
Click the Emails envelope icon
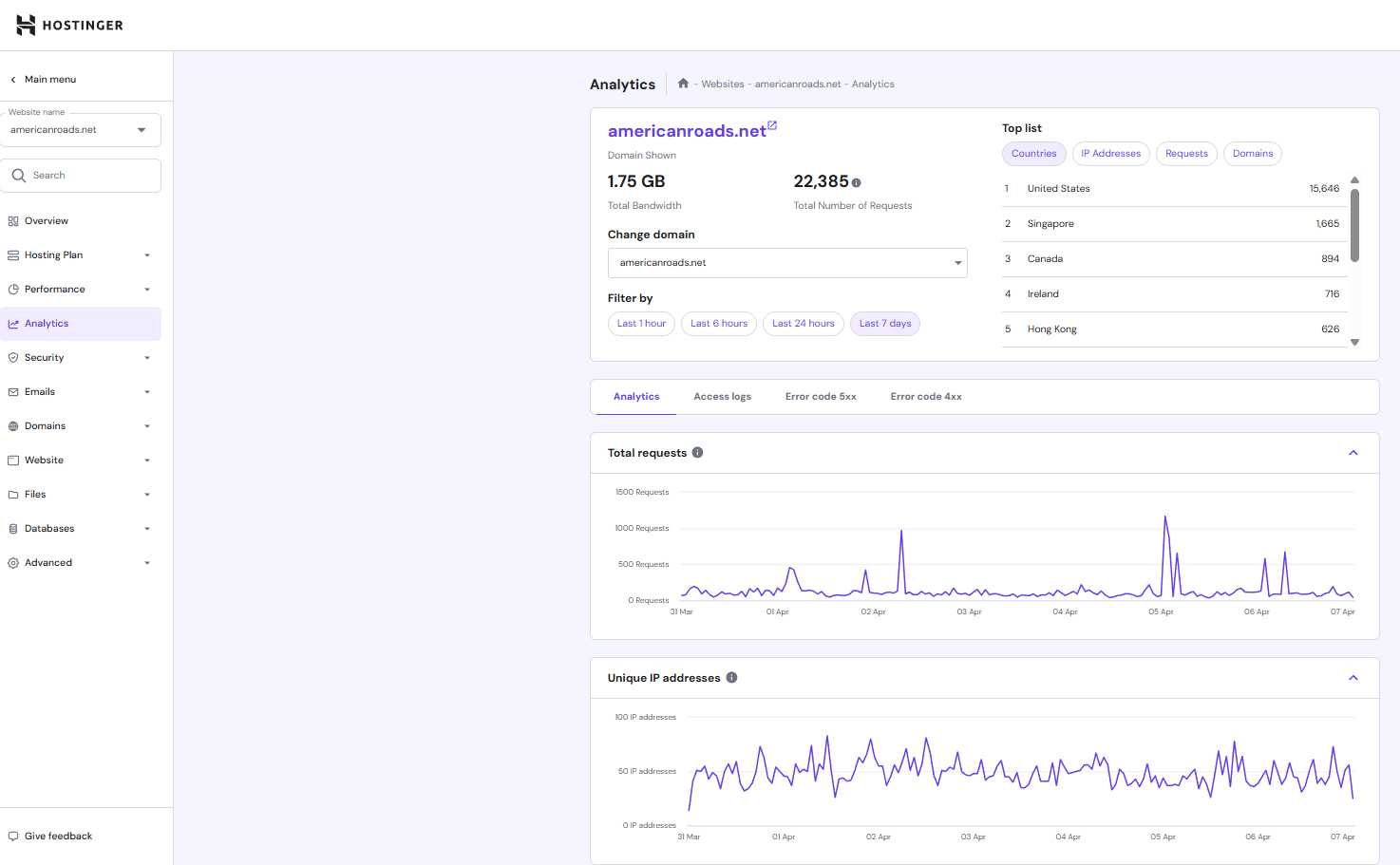point(13,392)
